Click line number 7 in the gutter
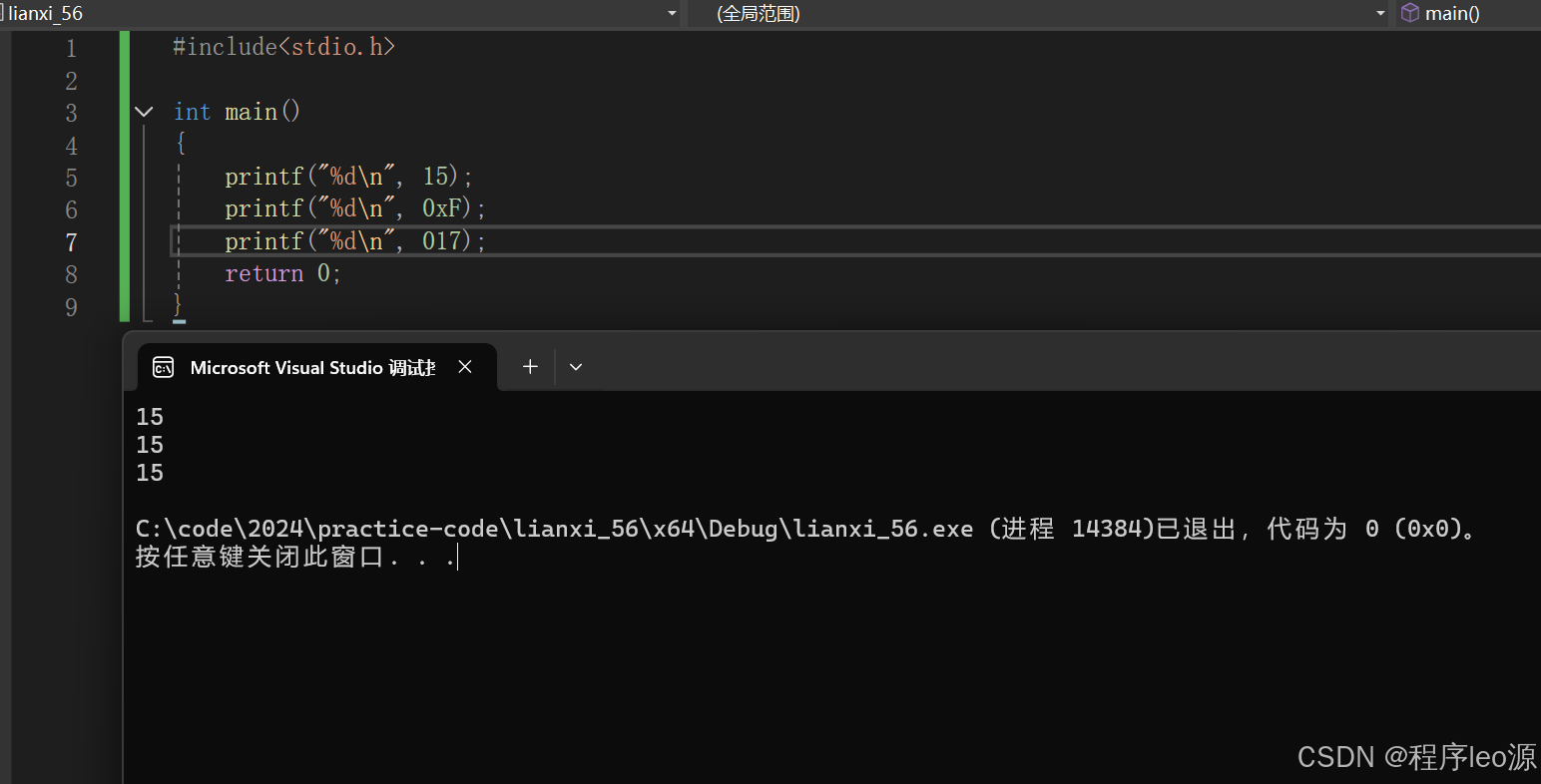The image size is (1541, 784). 71,242
